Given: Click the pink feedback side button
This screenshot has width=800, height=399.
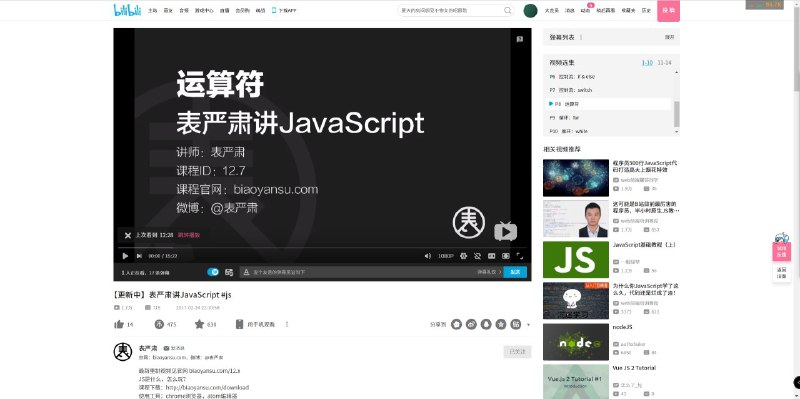Looking at the screenshot, I should (x=782, y=252).
